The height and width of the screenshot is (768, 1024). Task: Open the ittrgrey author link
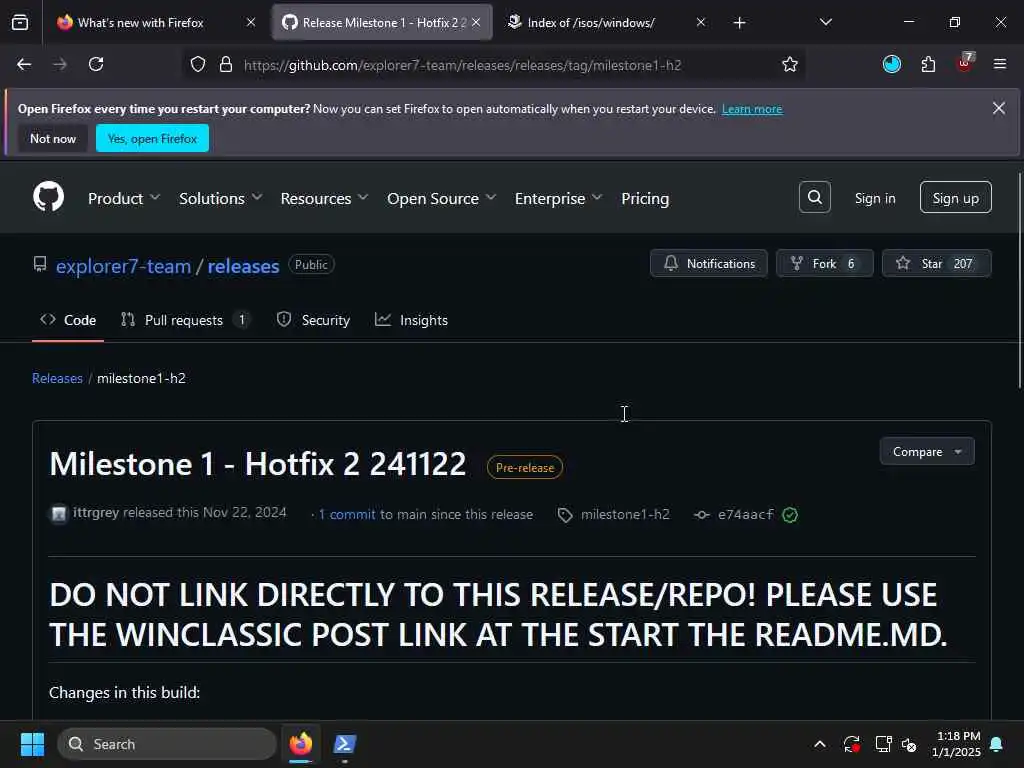coord(95,512)
